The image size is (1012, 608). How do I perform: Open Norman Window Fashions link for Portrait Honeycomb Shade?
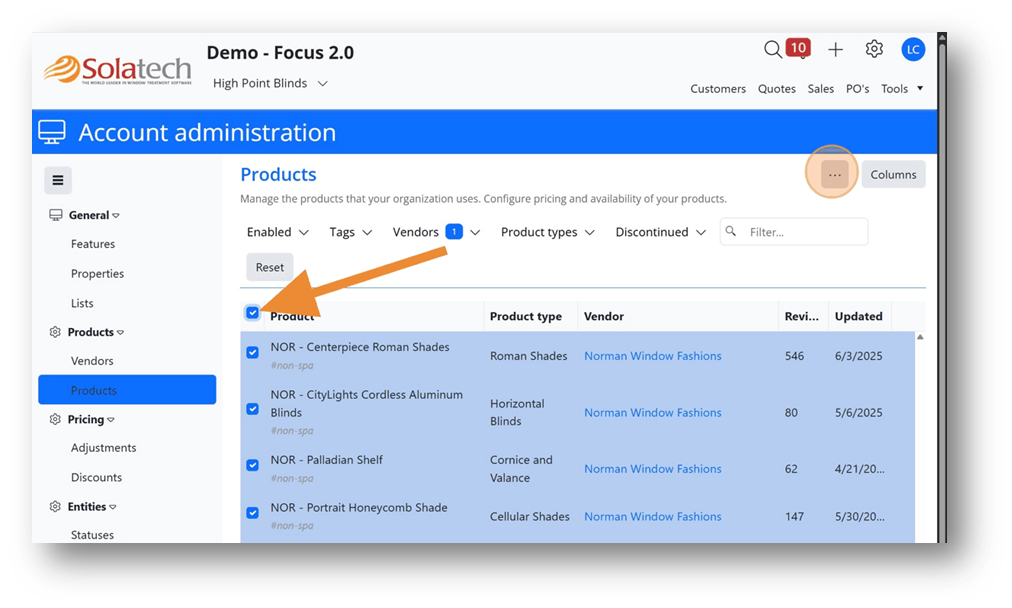point(653,516)
